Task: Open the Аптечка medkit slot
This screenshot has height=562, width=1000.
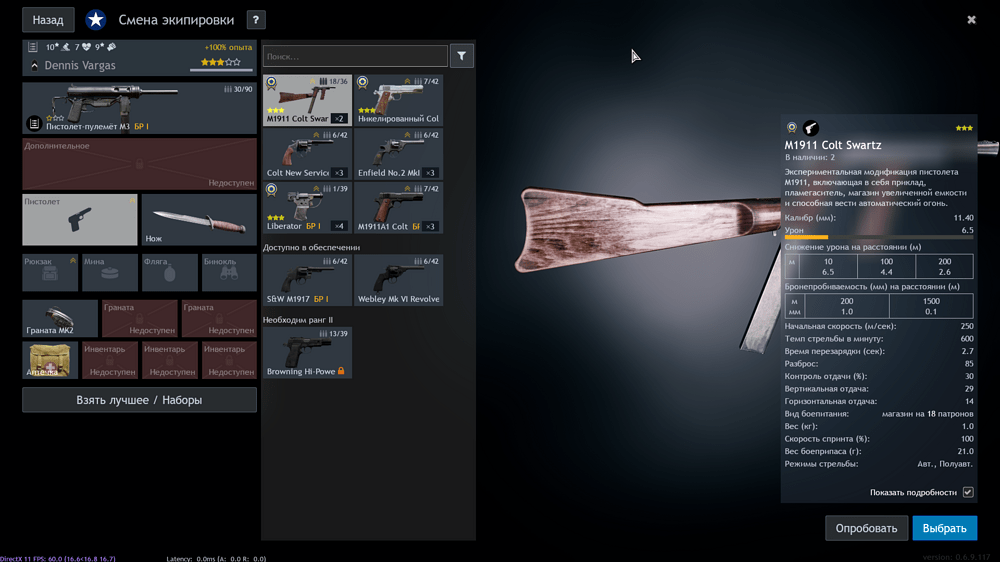Action: [x=49, y=360]
